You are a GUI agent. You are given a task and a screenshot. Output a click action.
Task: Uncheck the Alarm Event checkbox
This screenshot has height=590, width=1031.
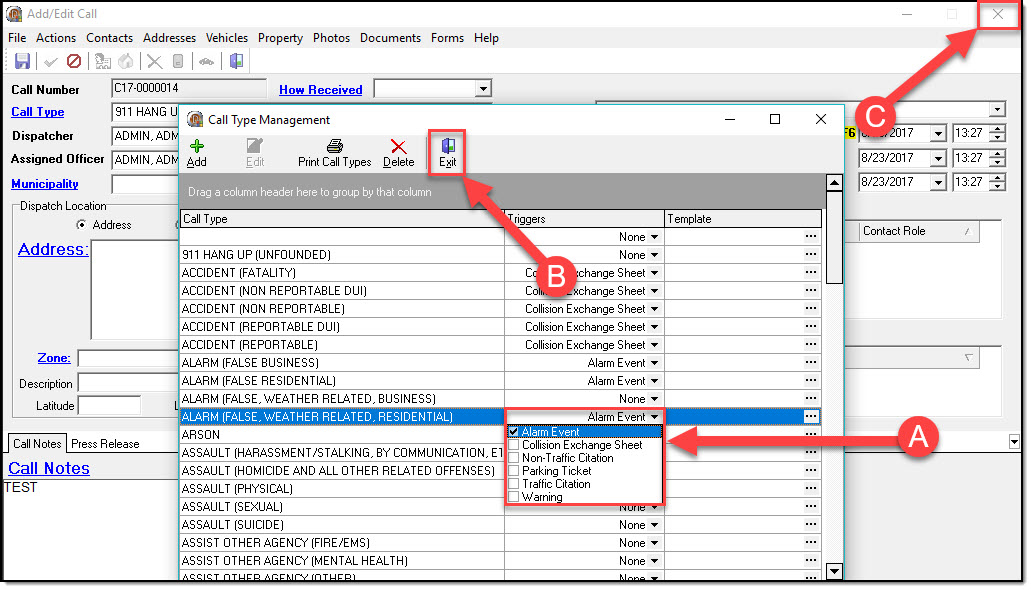coord(514,432)
